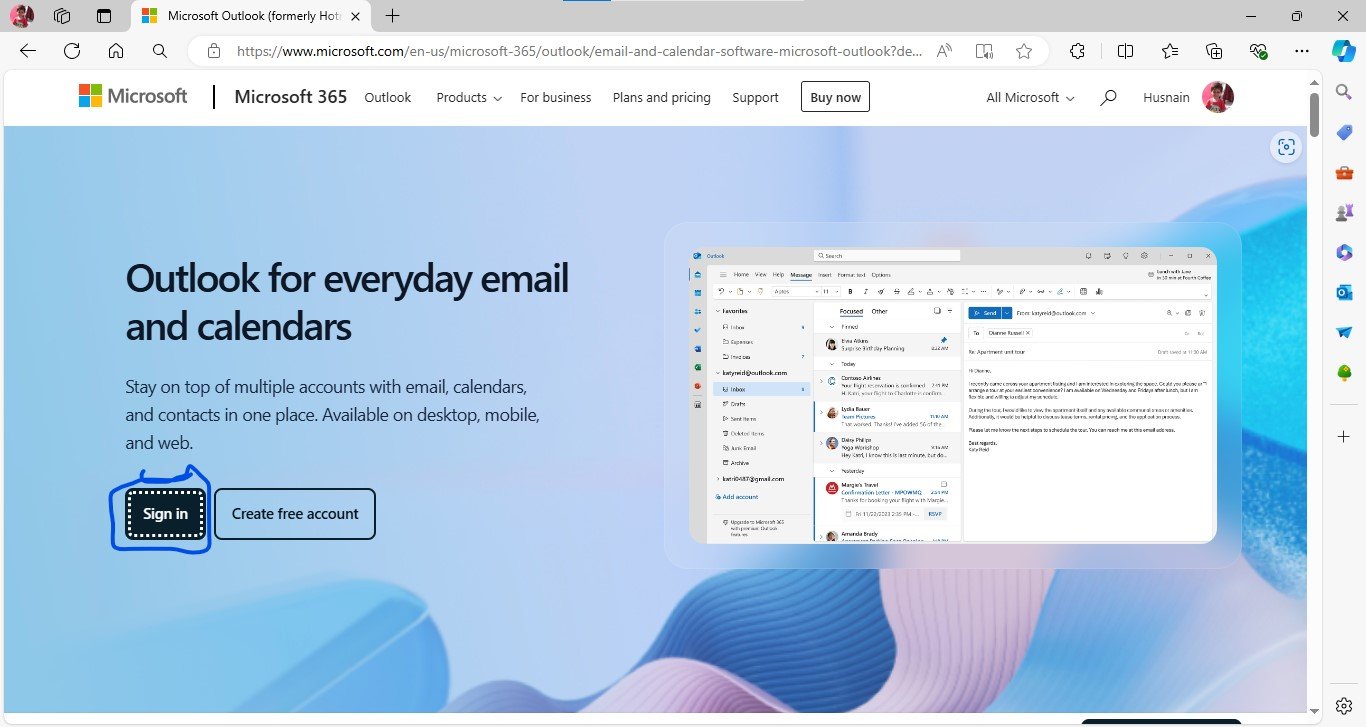Open the green tree sidebar icon

click(x=1344, y=372)
